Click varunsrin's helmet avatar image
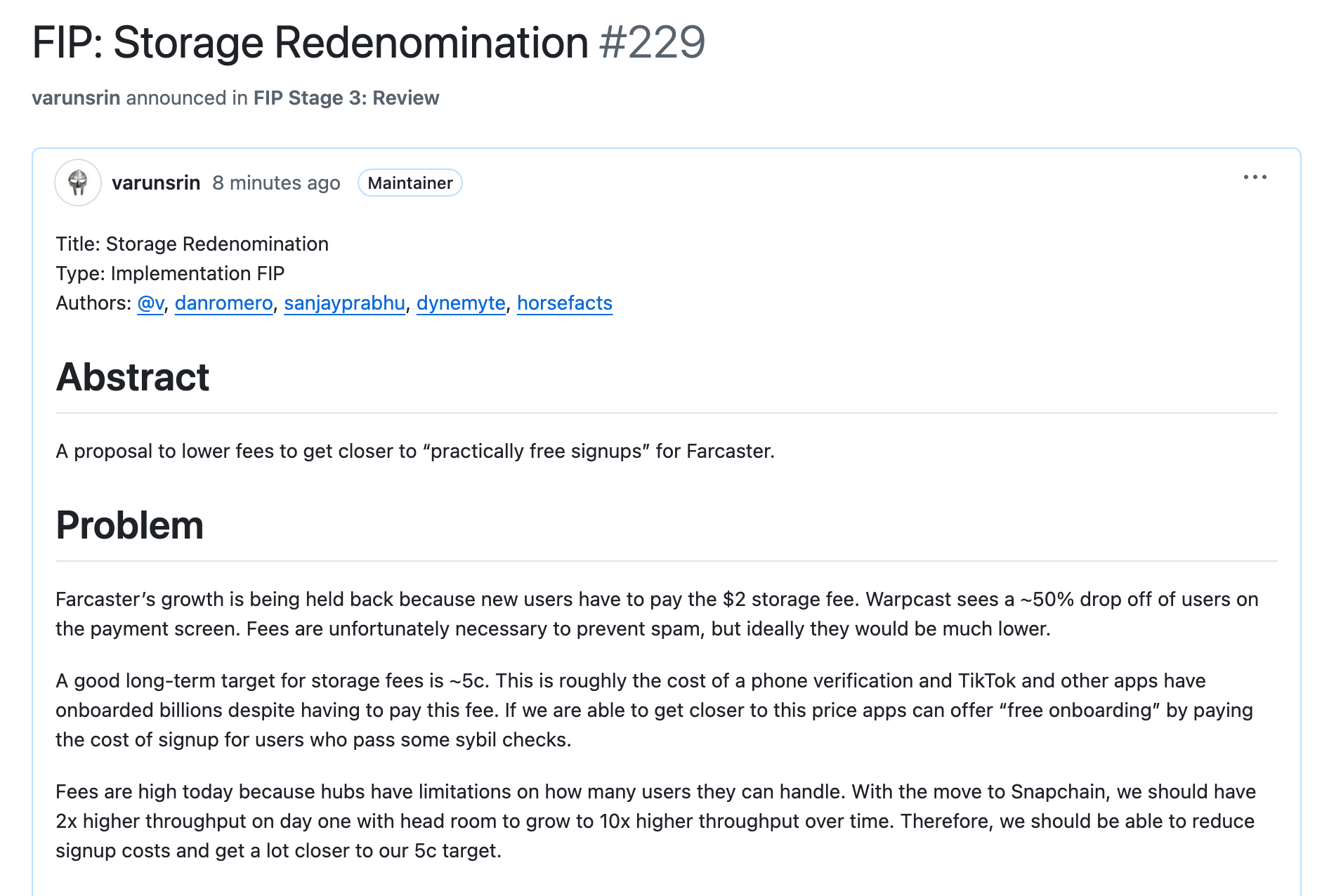This screenshot has height=896, width=1322. tap(78, 183)
